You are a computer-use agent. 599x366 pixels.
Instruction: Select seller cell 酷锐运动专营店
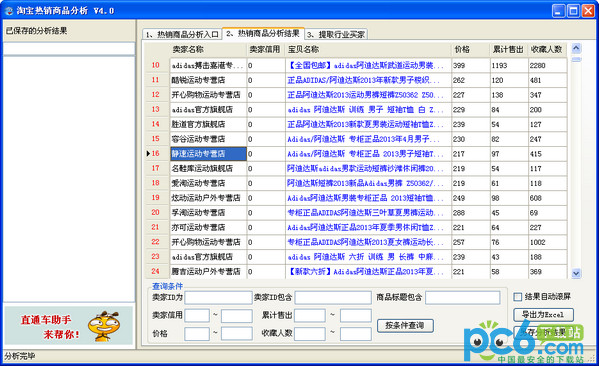coord(209,80)
